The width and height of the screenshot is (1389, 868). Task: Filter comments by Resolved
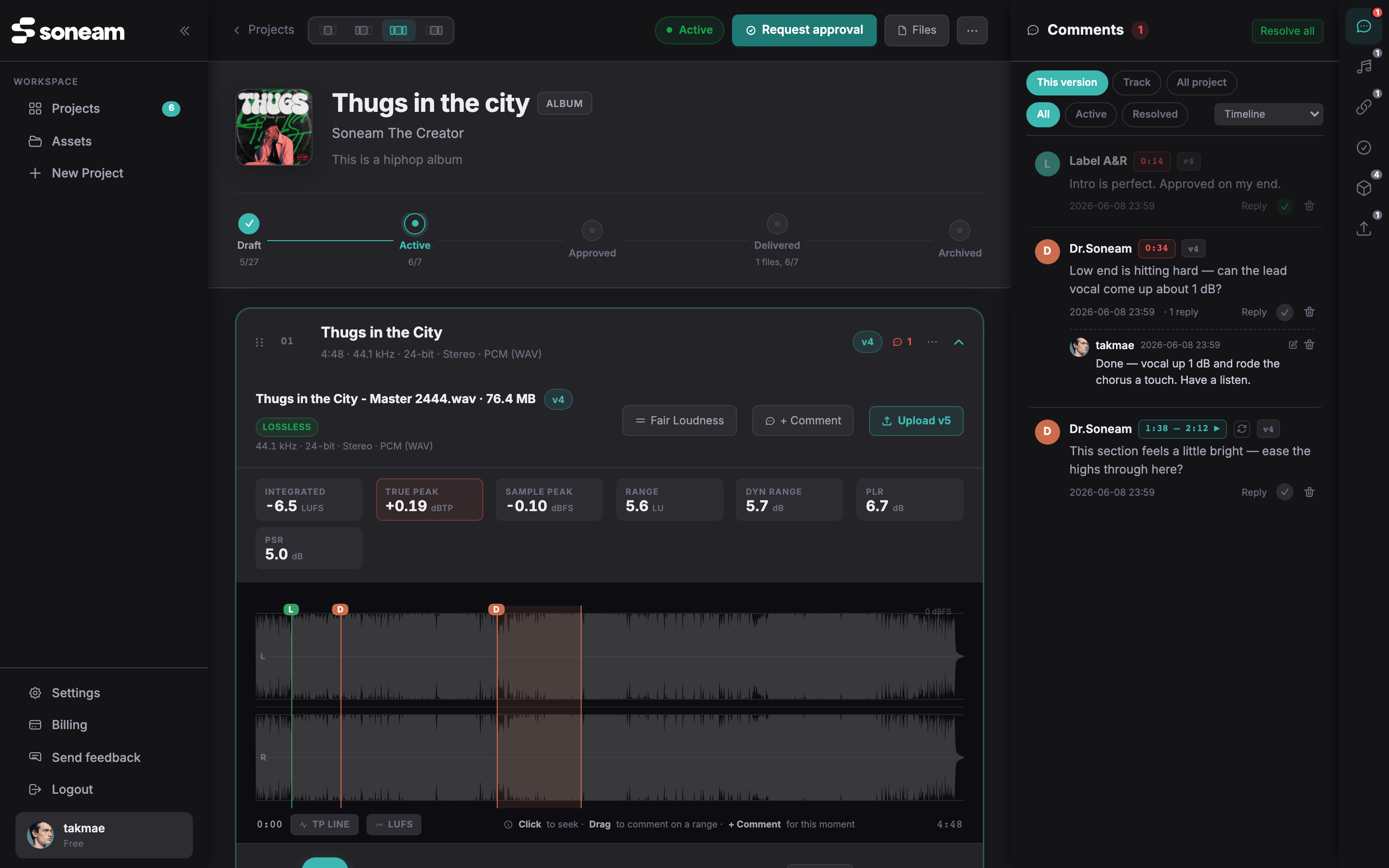(1154, 114)
